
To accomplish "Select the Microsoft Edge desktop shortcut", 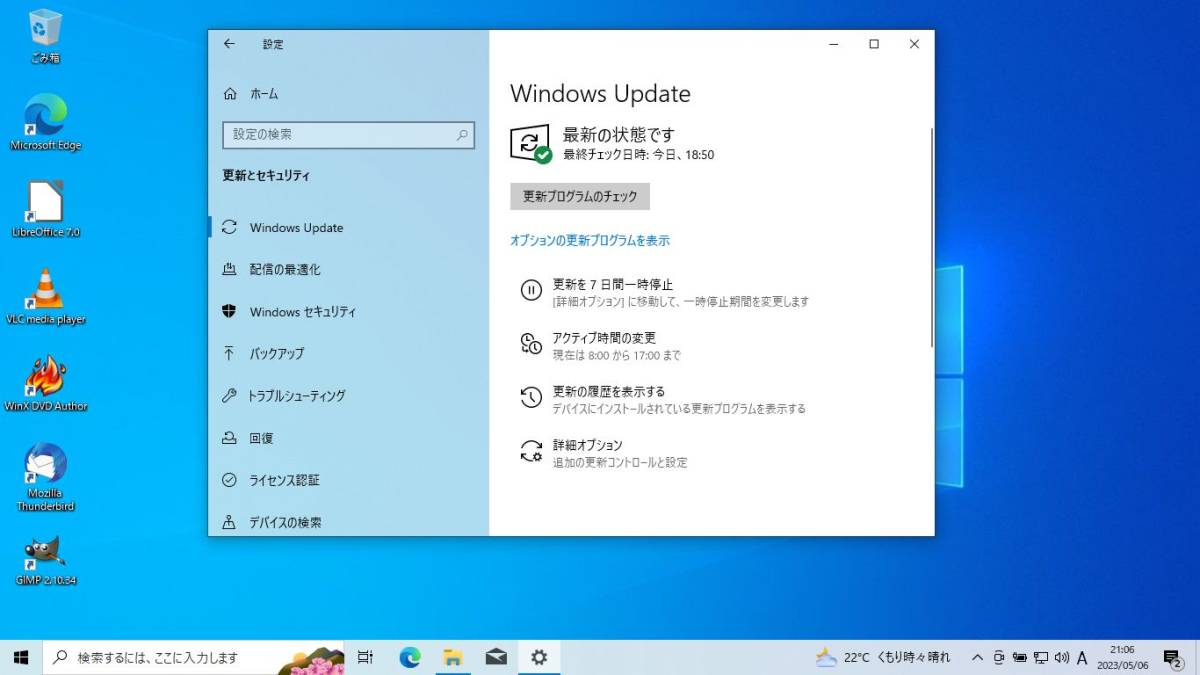I will [x=45, y=122].
